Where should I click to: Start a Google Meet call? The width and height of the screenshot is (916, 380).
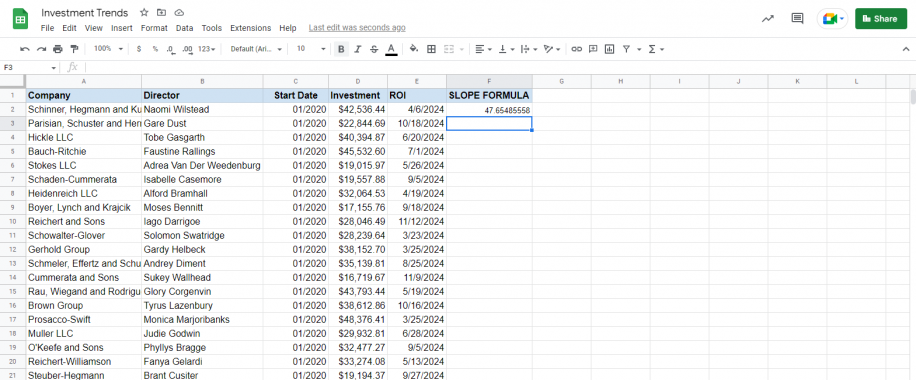(832, 19)
